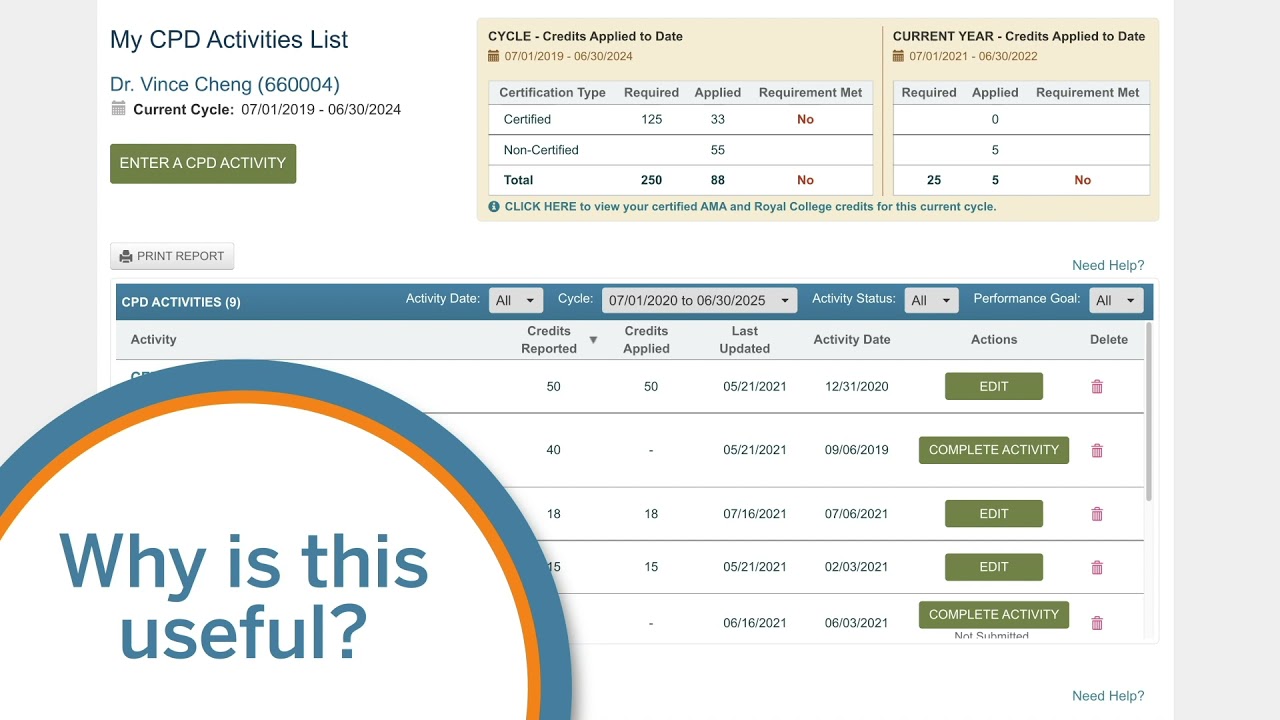Click the last updated date 07/16/2021
Screen dimensions: 1280x720
click(x=755, y=514)
